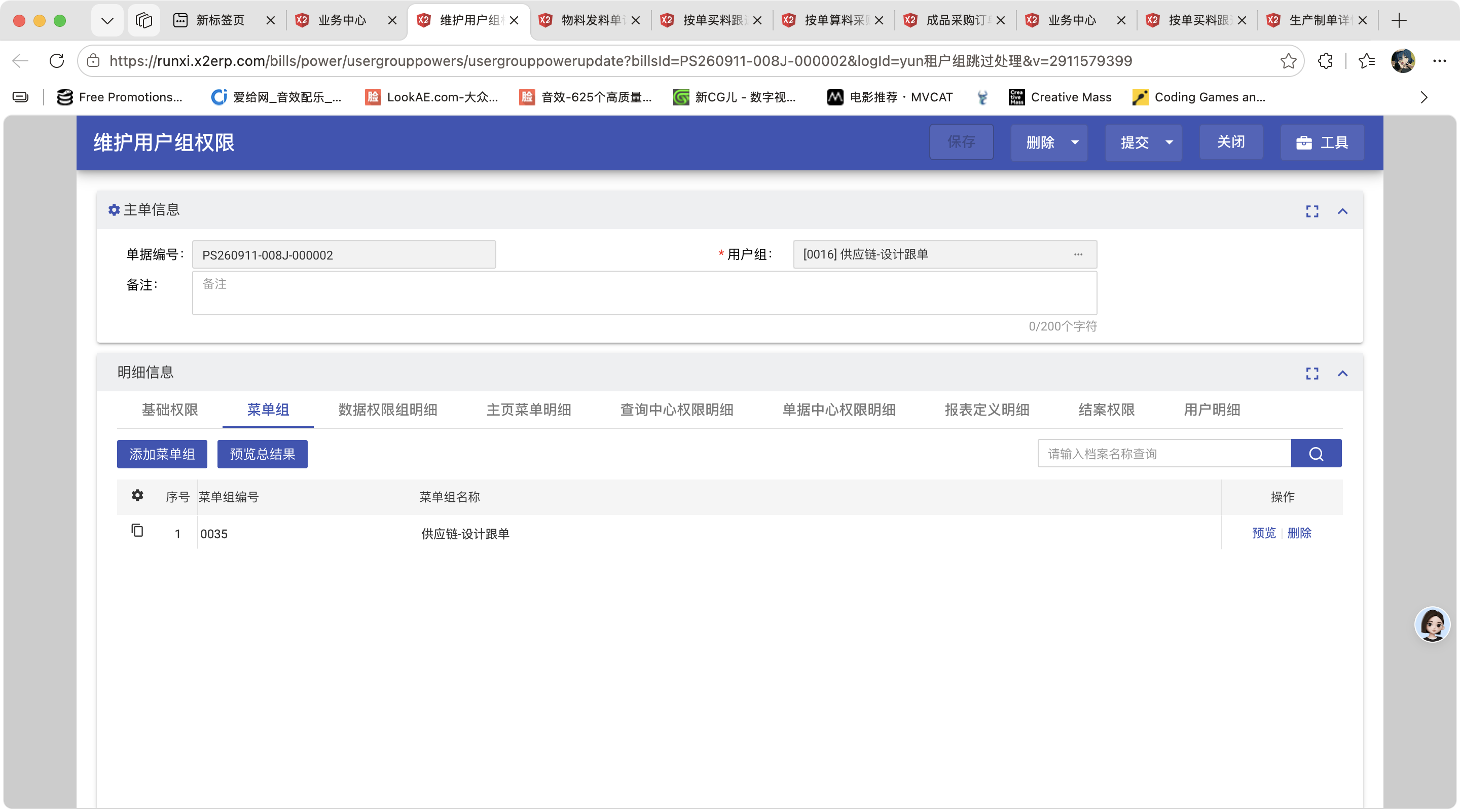The width and height of the screenshot is (1460, 812).
Task: Collapse the 主单信息 panel
Action: 1342,211
